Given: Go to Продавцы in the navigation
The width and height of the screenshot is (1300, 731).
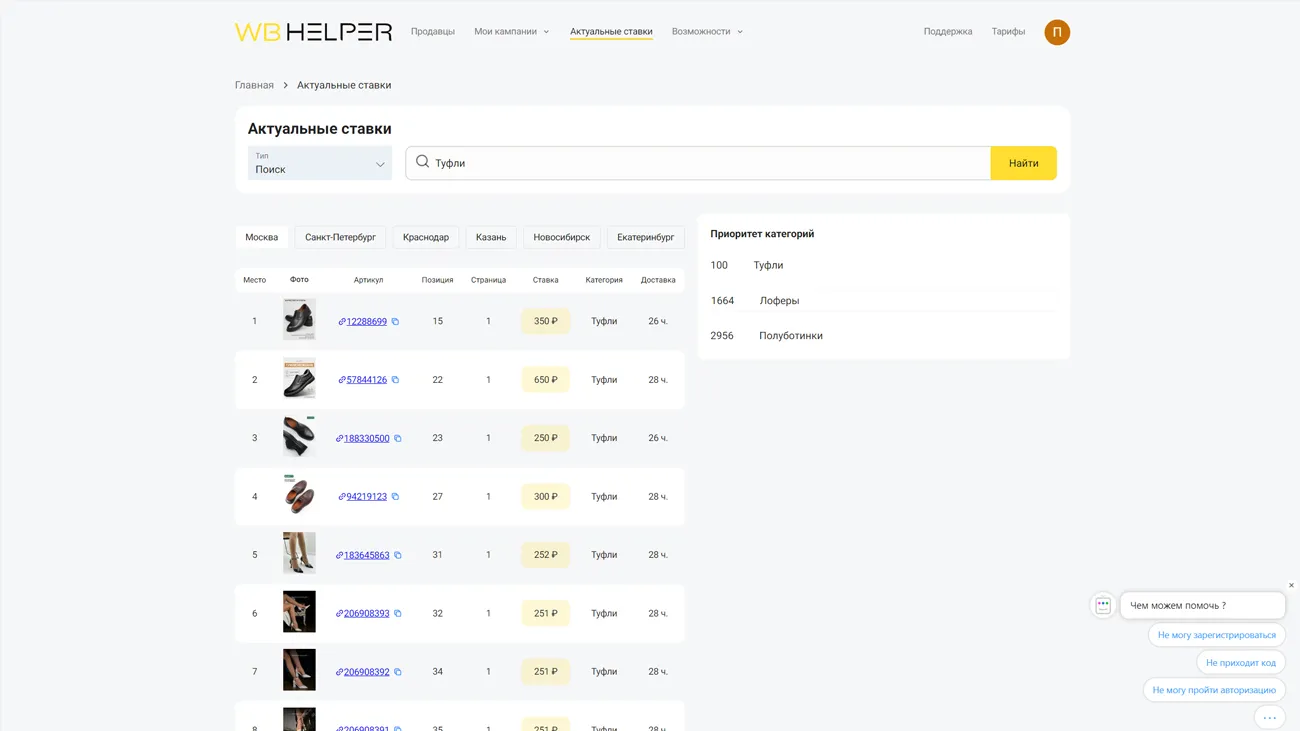Looking at the screenshot, I should pyautogui.click(x=432, y=32).
